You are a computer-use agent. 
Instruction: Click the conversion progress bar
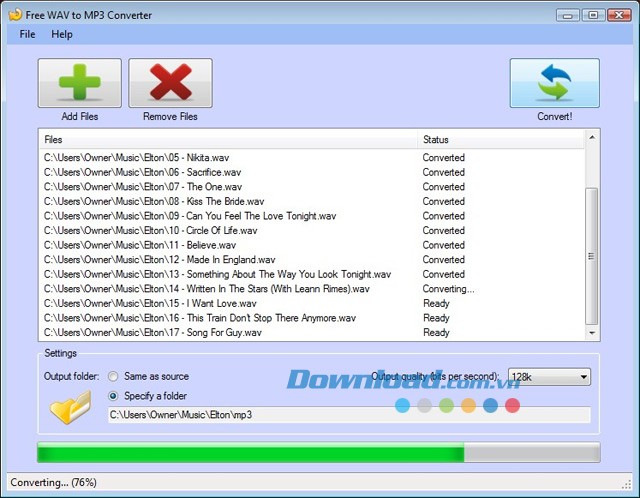pyautogui.click(x=318, y=452)
